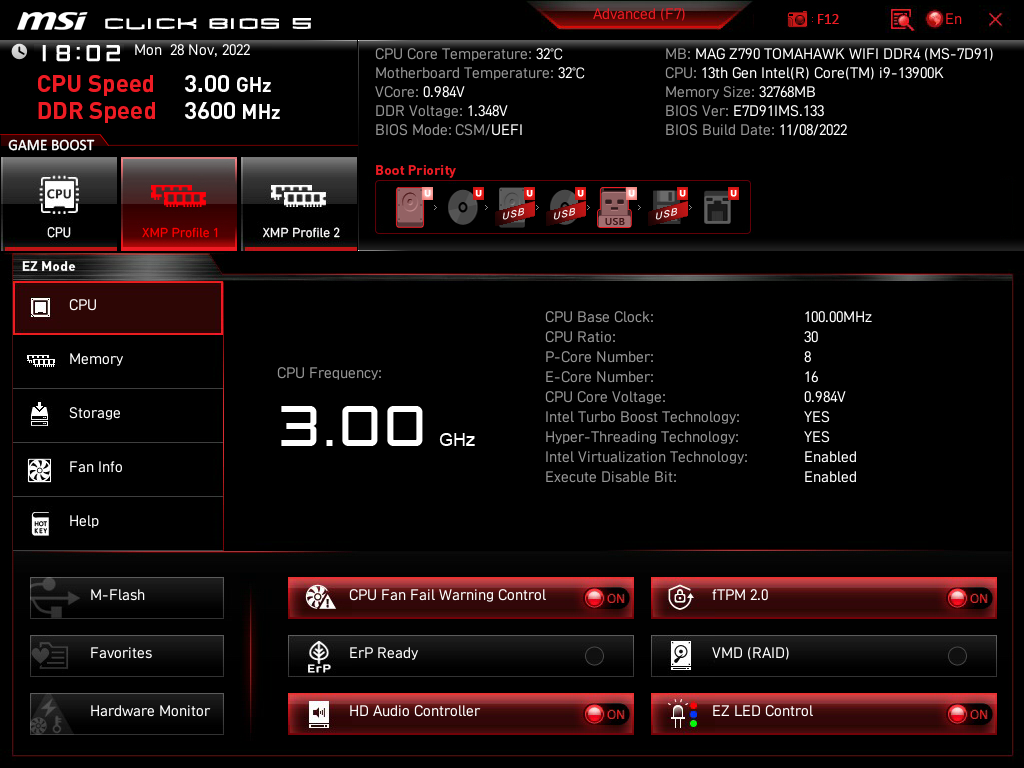Click the 18:02 system clock
Screen dimensions: 1024x768
coord(80,53)
